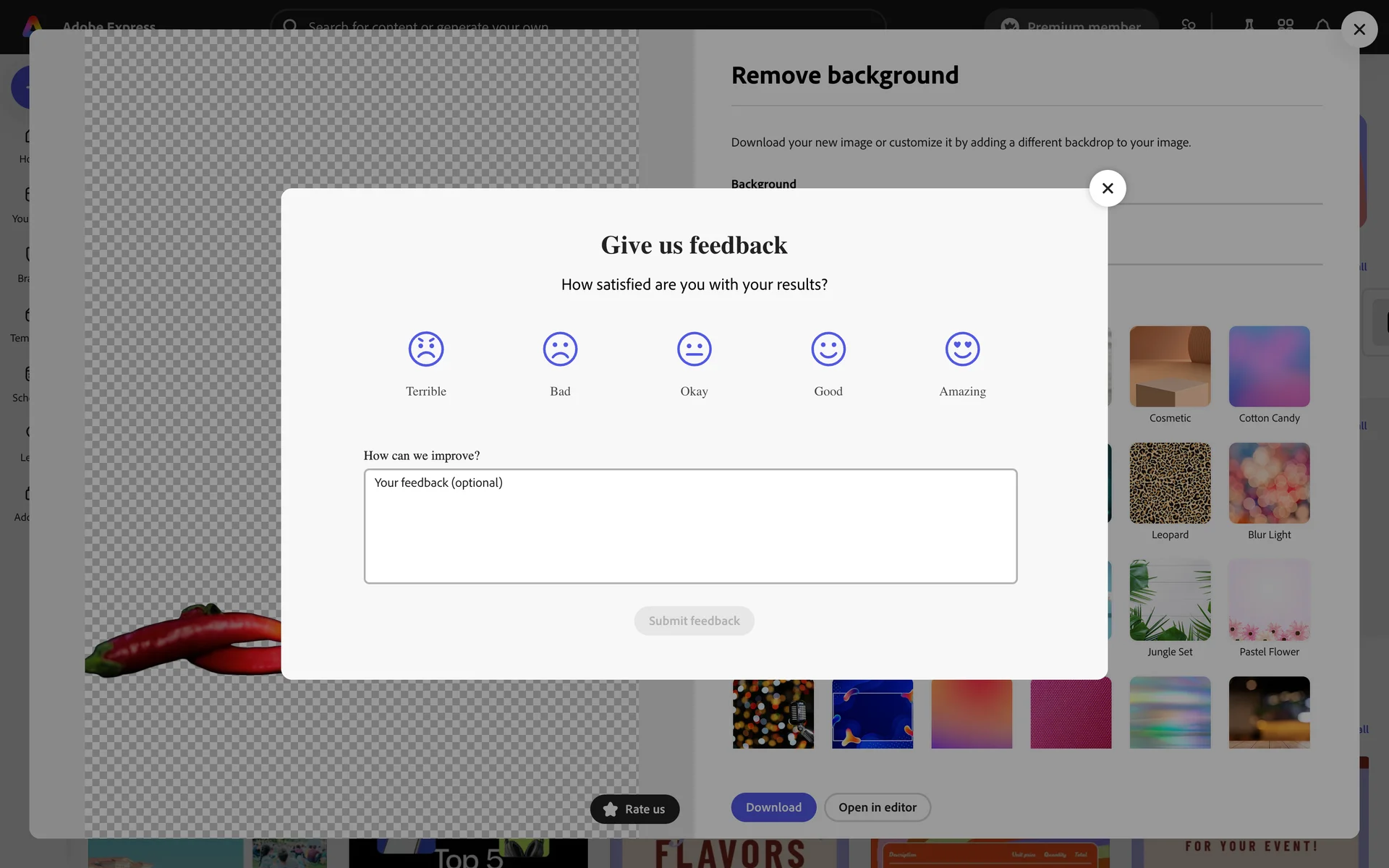Open in editor button click
Viewport: 1389px width, 868px height.
[877, 807]
